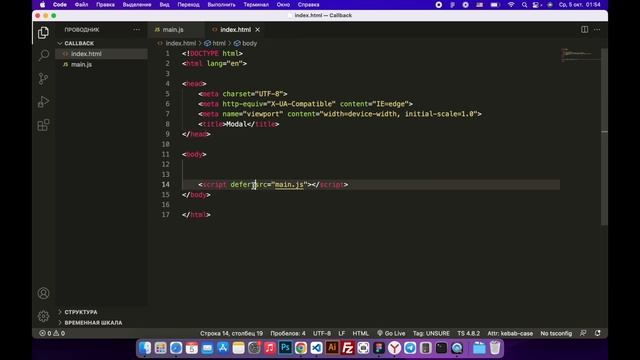This screenshot has height=360, width=640.
Task: Open the Выделение menu
Action: click(137, 5)
